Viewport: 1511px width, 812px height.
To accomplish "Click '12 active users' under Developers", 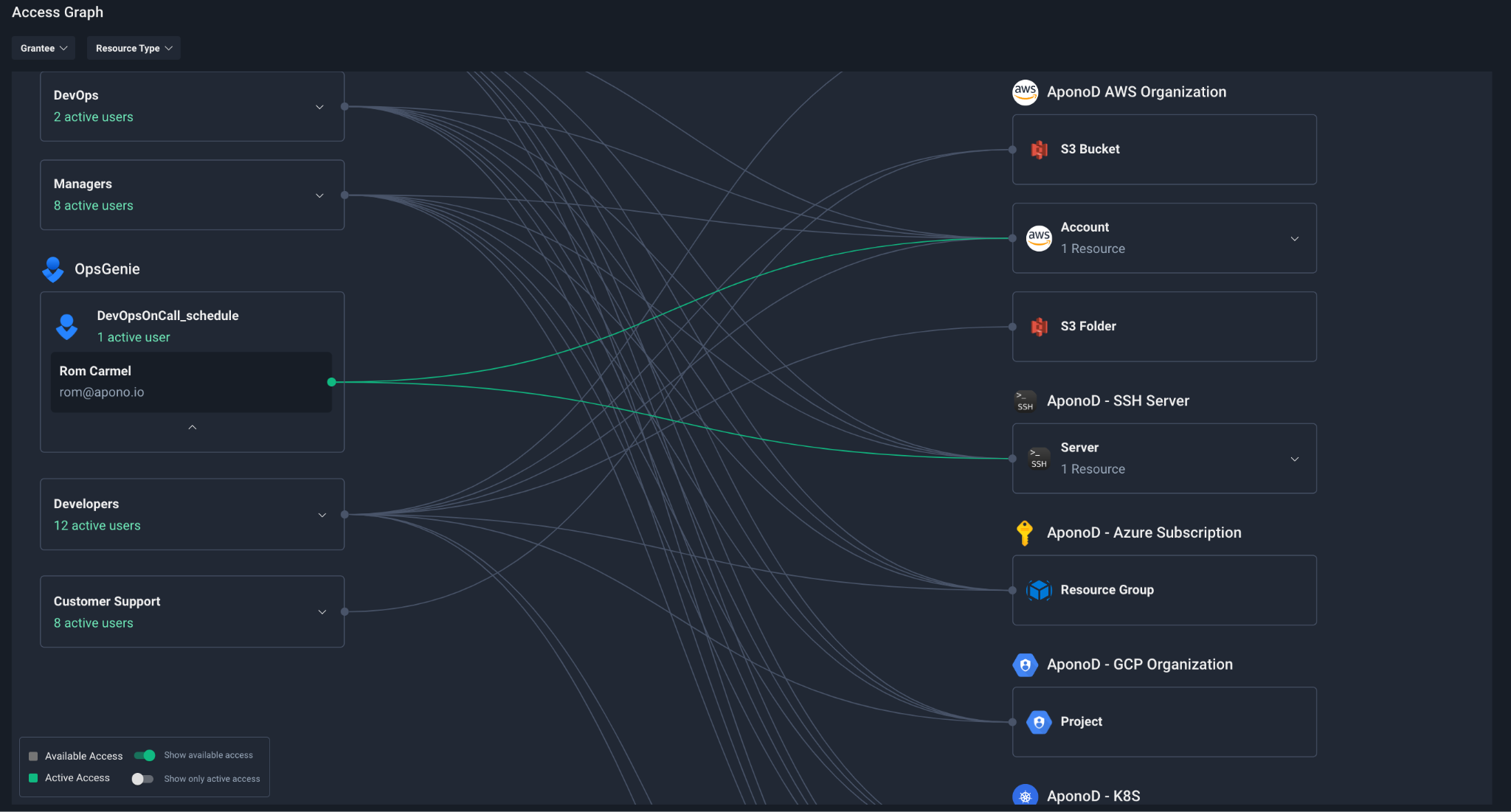I will [x=97, y=526].
